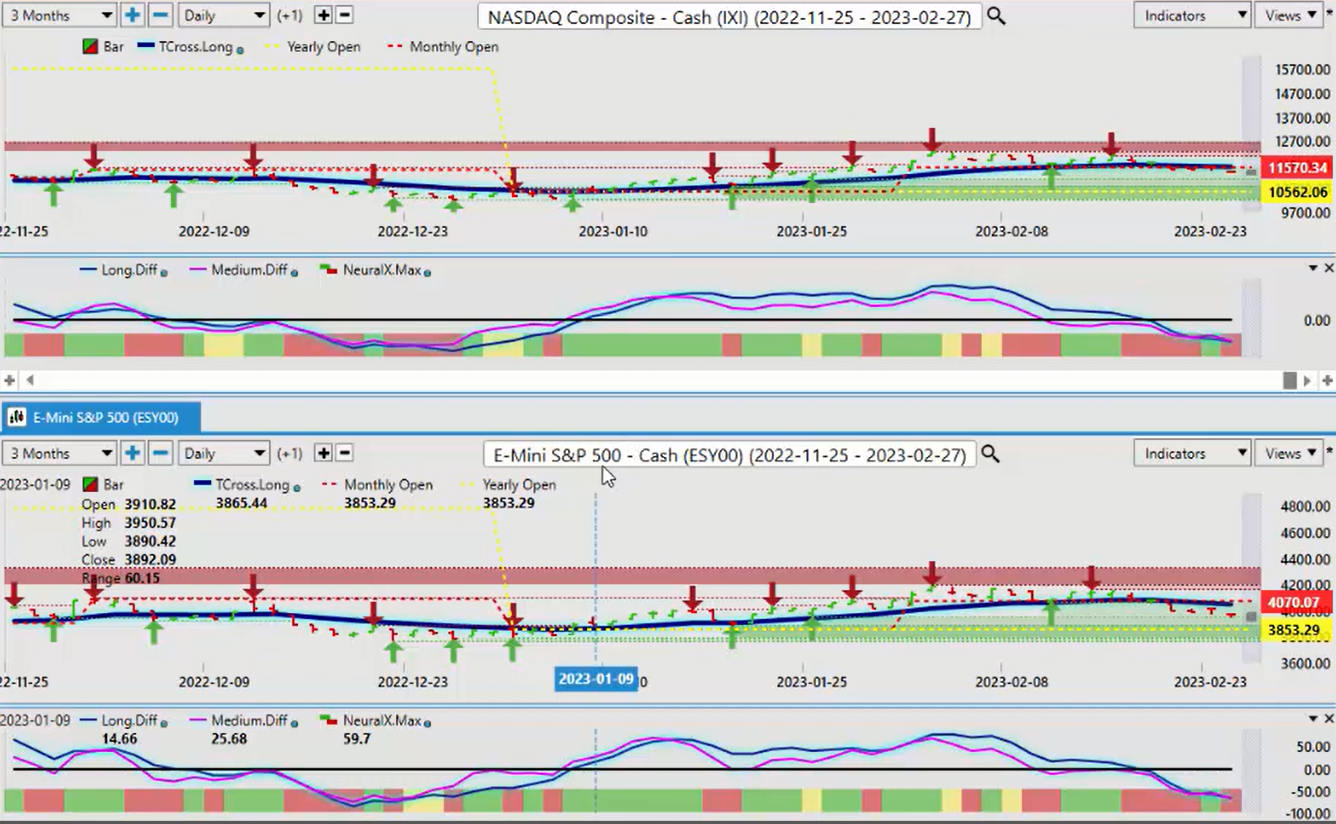
Task: Close NASDAQ indicator subpanel with X
Action: point(1329,269)
